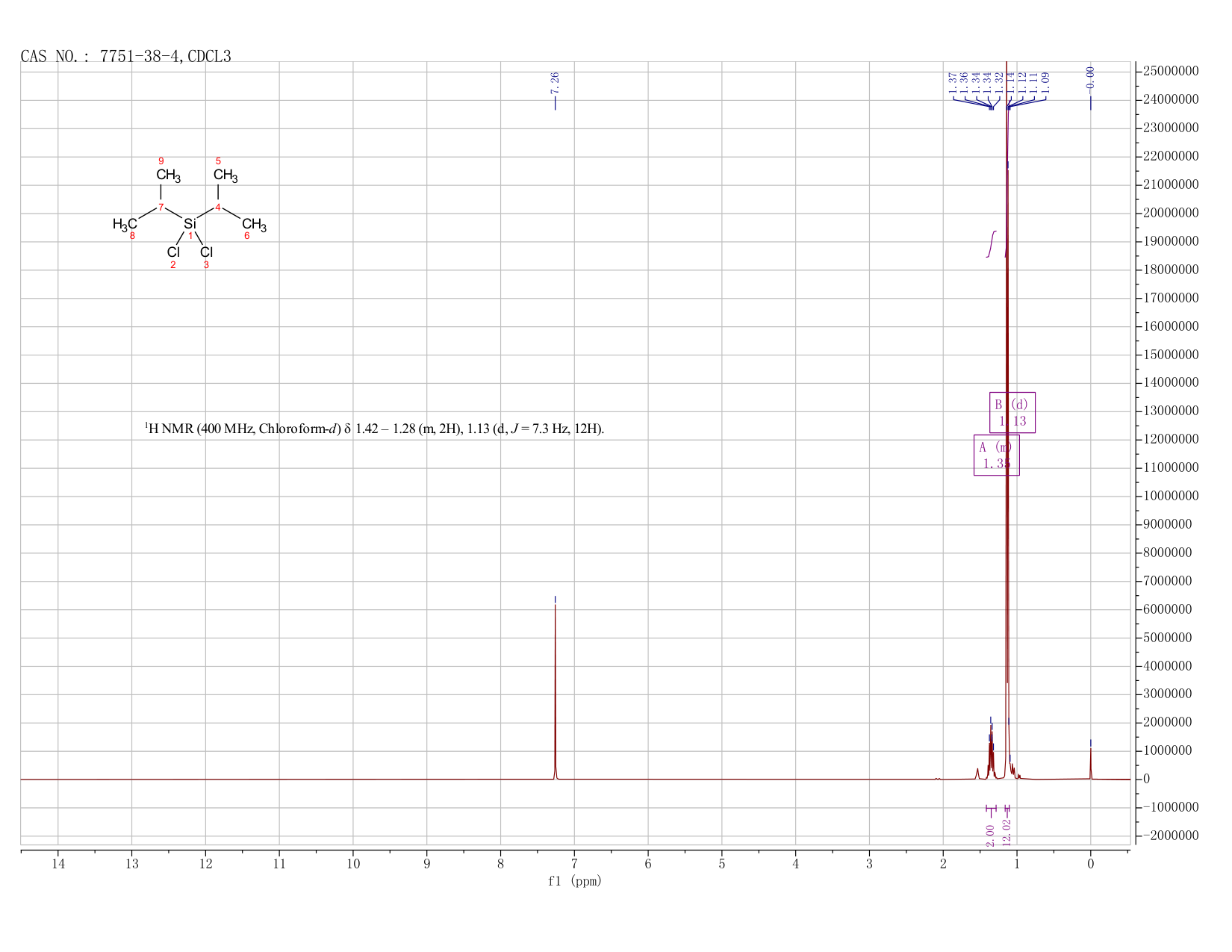1232x952 pixels.
Task: Click y-axis label 15000000
Action: tap(1170, 355)
